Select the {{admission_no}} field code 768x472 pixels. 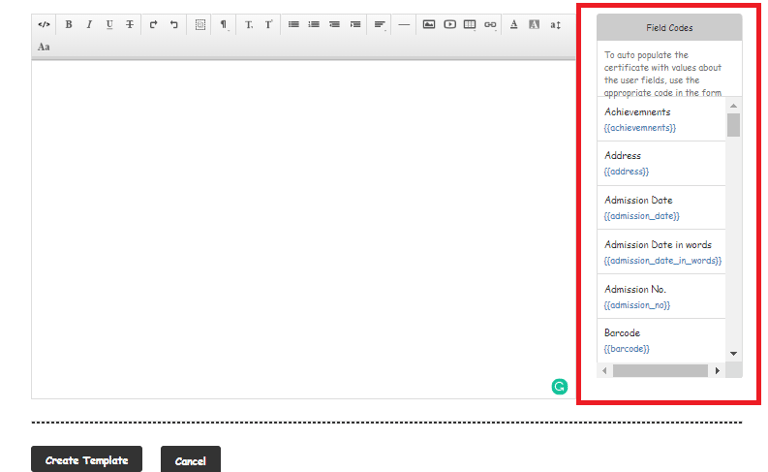point(637,305)
